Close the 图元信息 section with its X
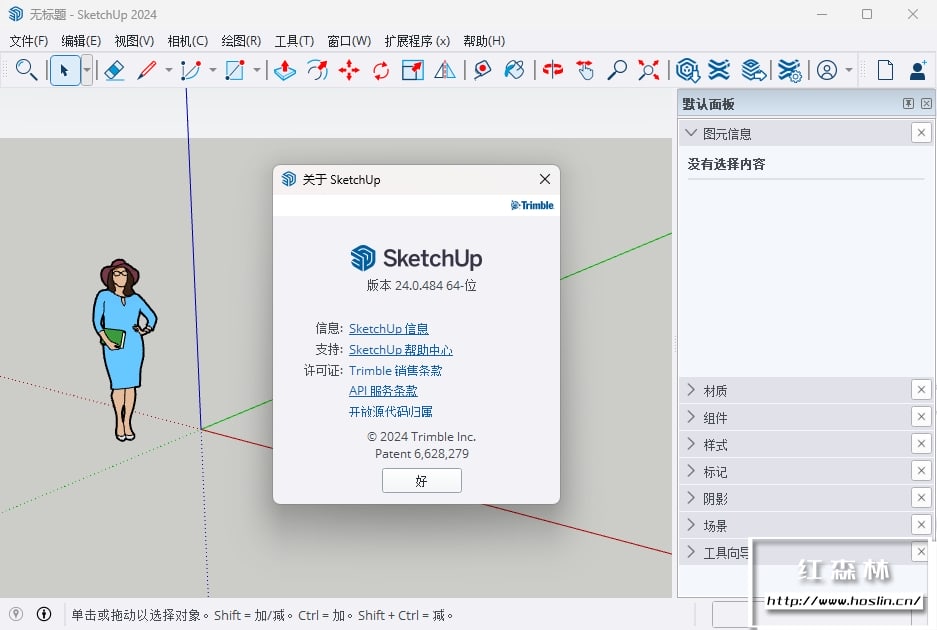Screen dimensions: 937x630 click(921, 133)
